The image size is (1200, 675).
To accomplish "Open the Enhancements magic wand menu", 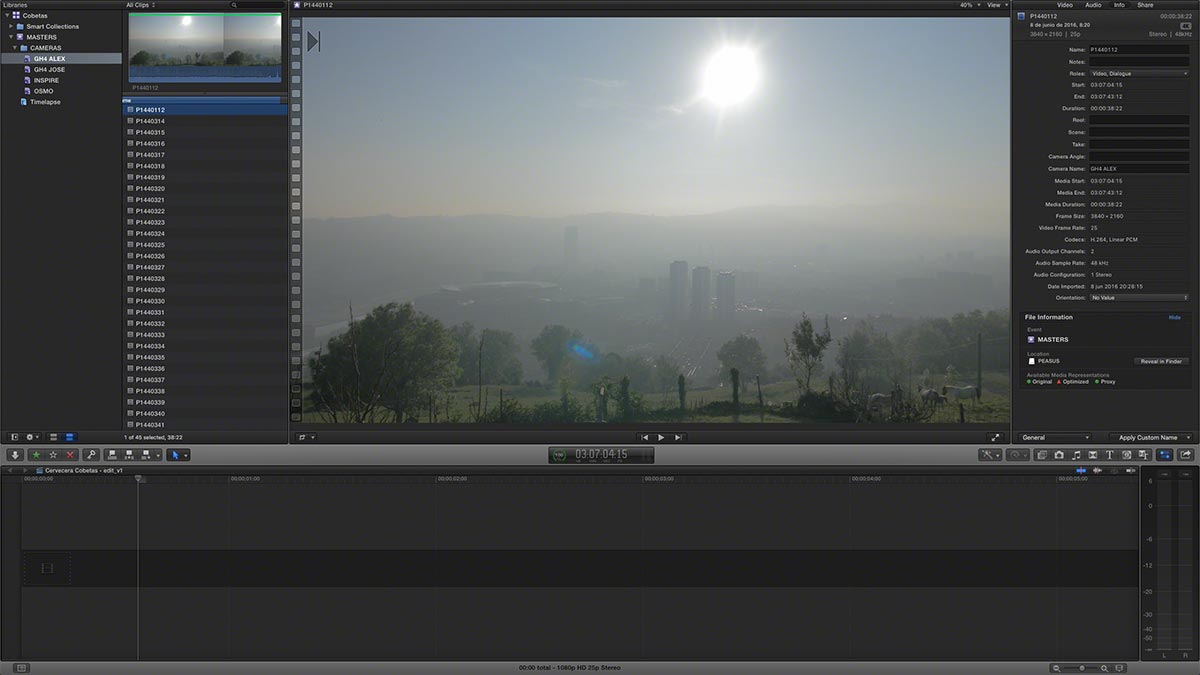I will [992, 455].
